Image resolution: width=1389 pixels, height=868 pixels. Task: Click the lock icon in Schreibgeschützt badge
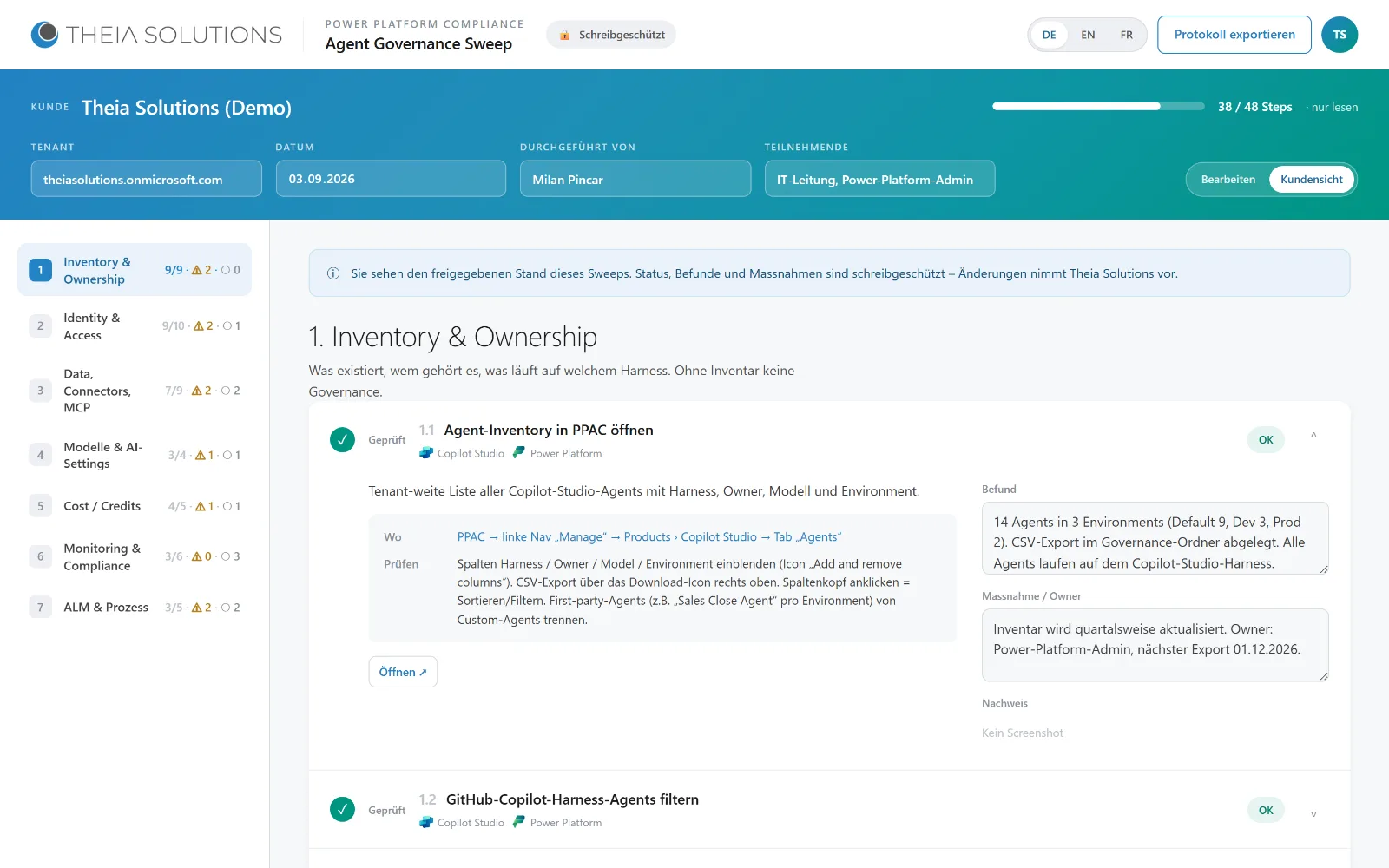564,35
